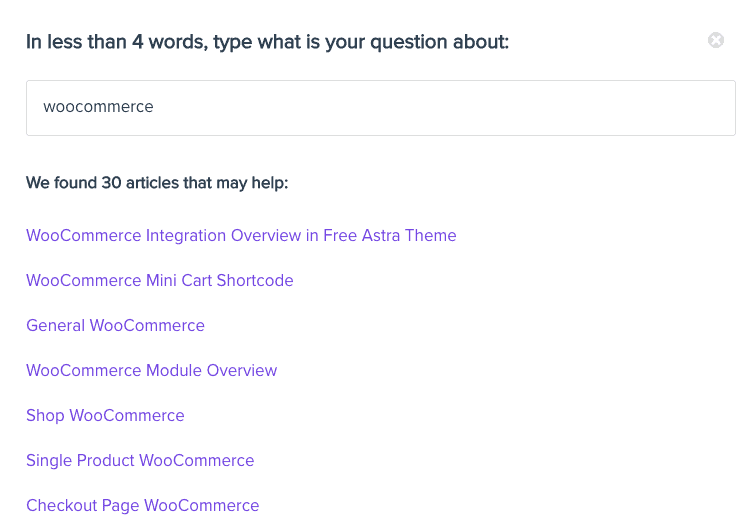The height and width of the screenshot is (517, 752).
Task: View the Checkout Page WooCommerce article
Action: click(x=142, y=506)
